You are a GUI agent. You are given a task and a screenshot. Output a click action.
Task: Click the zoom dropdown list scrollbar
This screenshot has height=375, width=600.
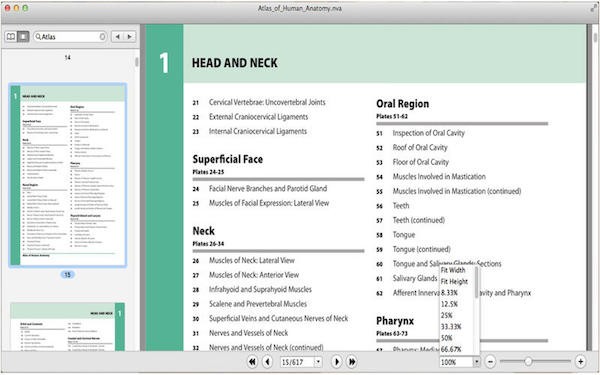[x=477, y=282]
